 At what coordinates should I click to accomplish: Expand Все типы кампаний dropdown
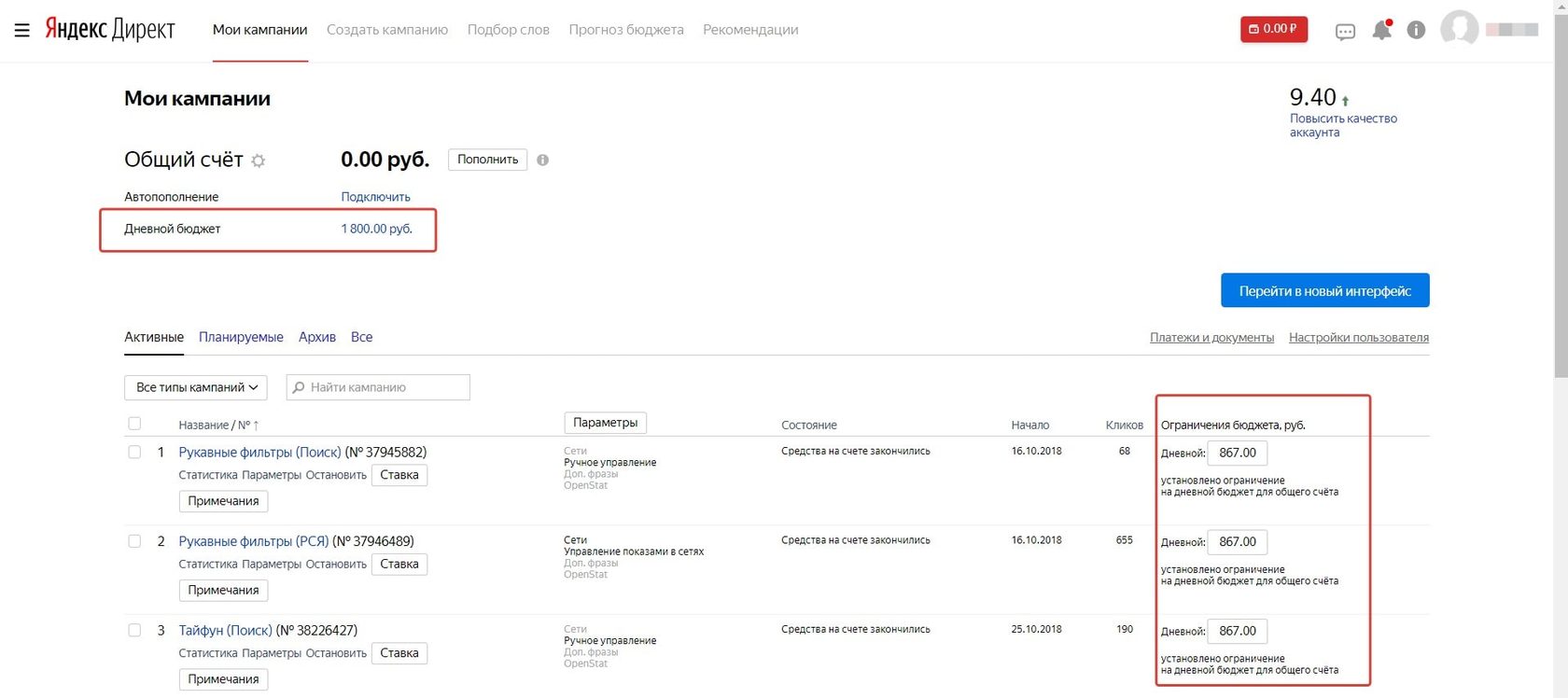196,387
